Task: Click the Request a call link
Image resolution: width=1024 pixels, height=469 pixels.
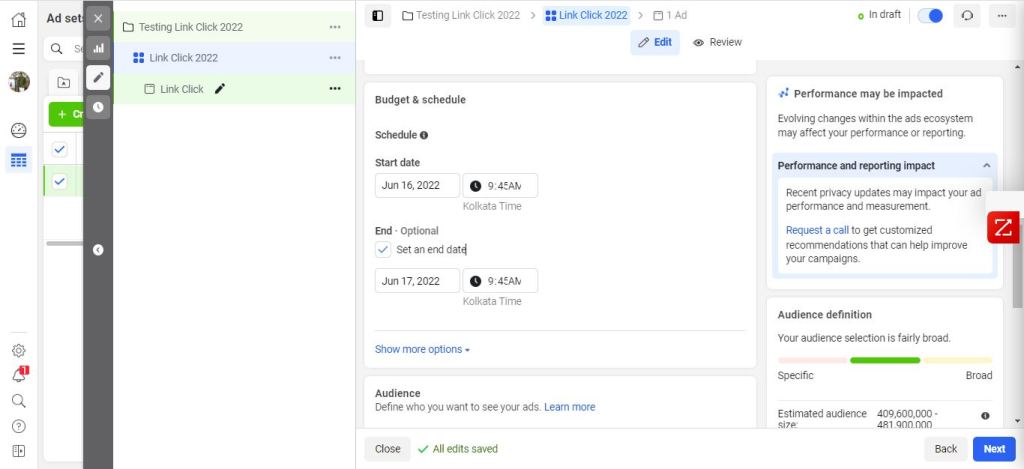Action: click(817, 230)
